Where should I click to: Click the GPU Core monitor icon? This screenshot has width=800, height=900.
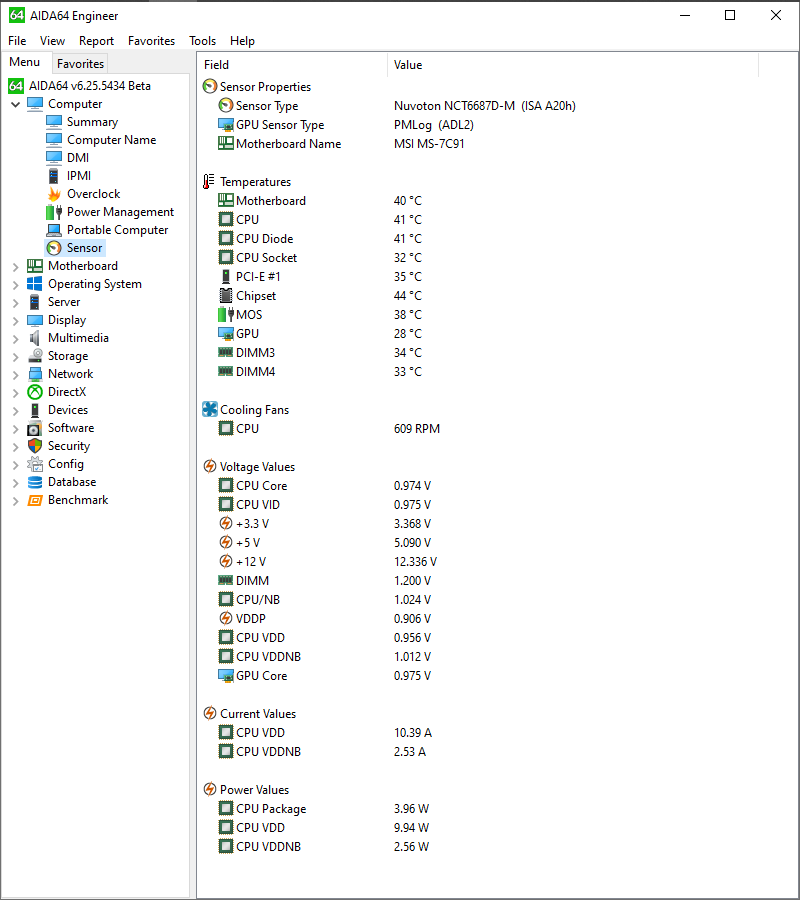226,676
